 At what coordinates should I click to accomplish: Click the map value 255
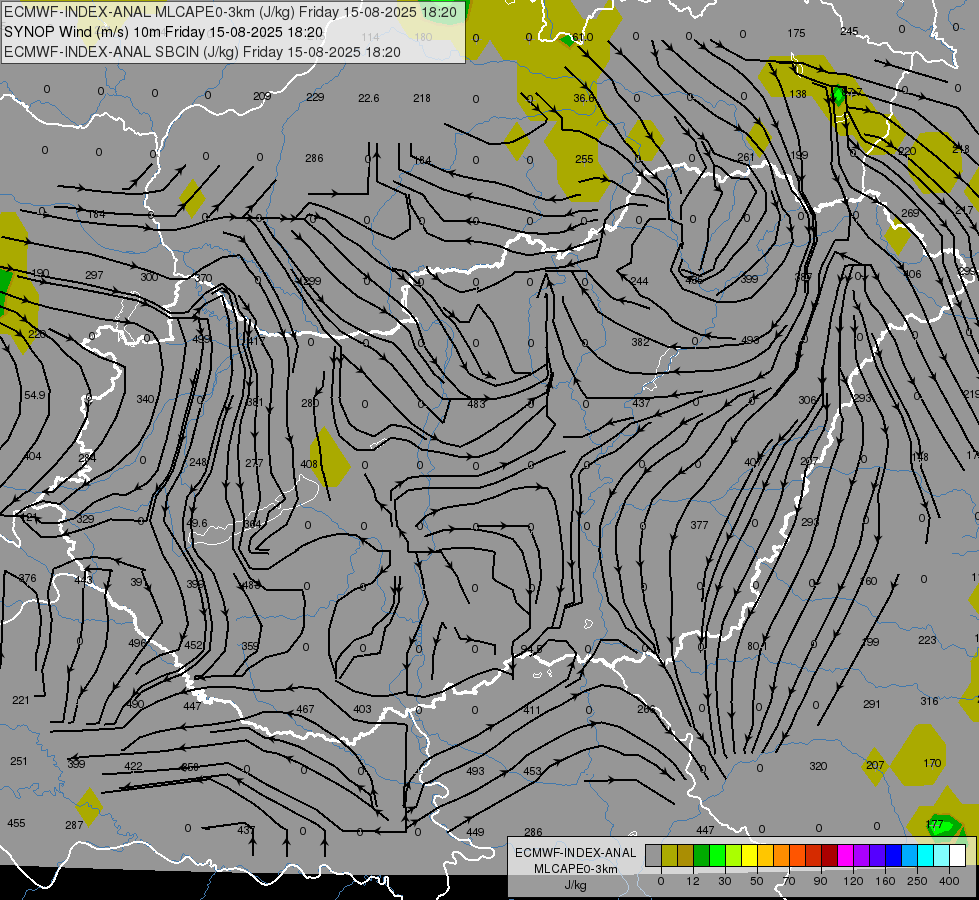pos(584,159)
